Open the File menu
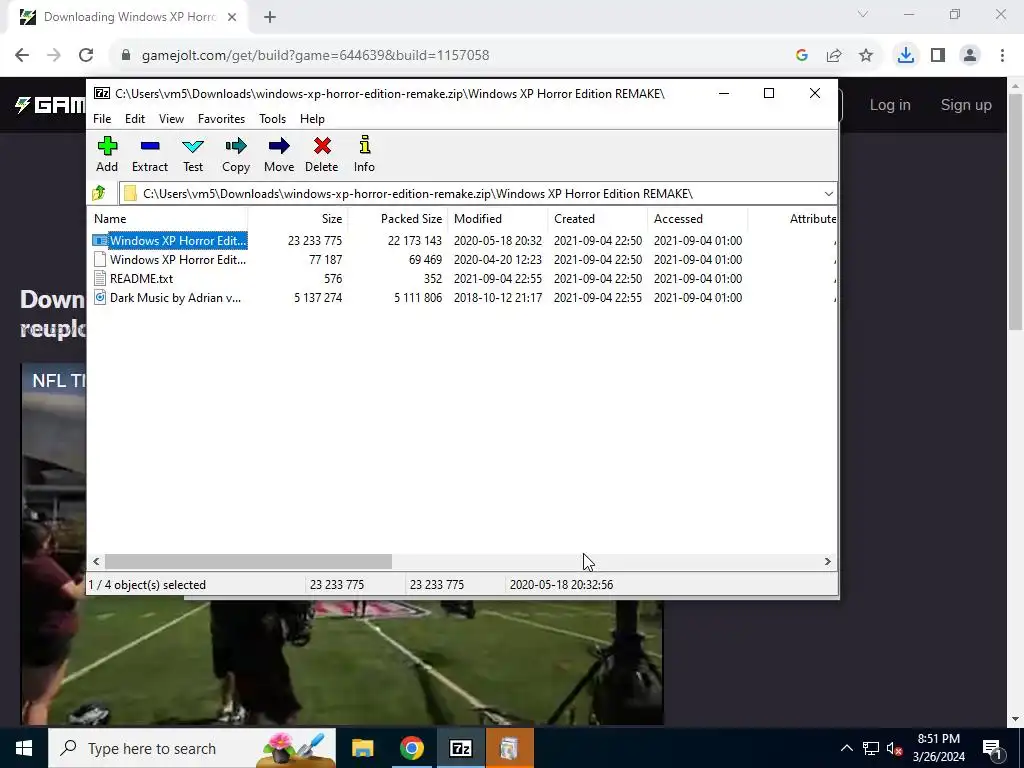Image resolution: width=1024 pixels, height=768 pixels. 102,119
